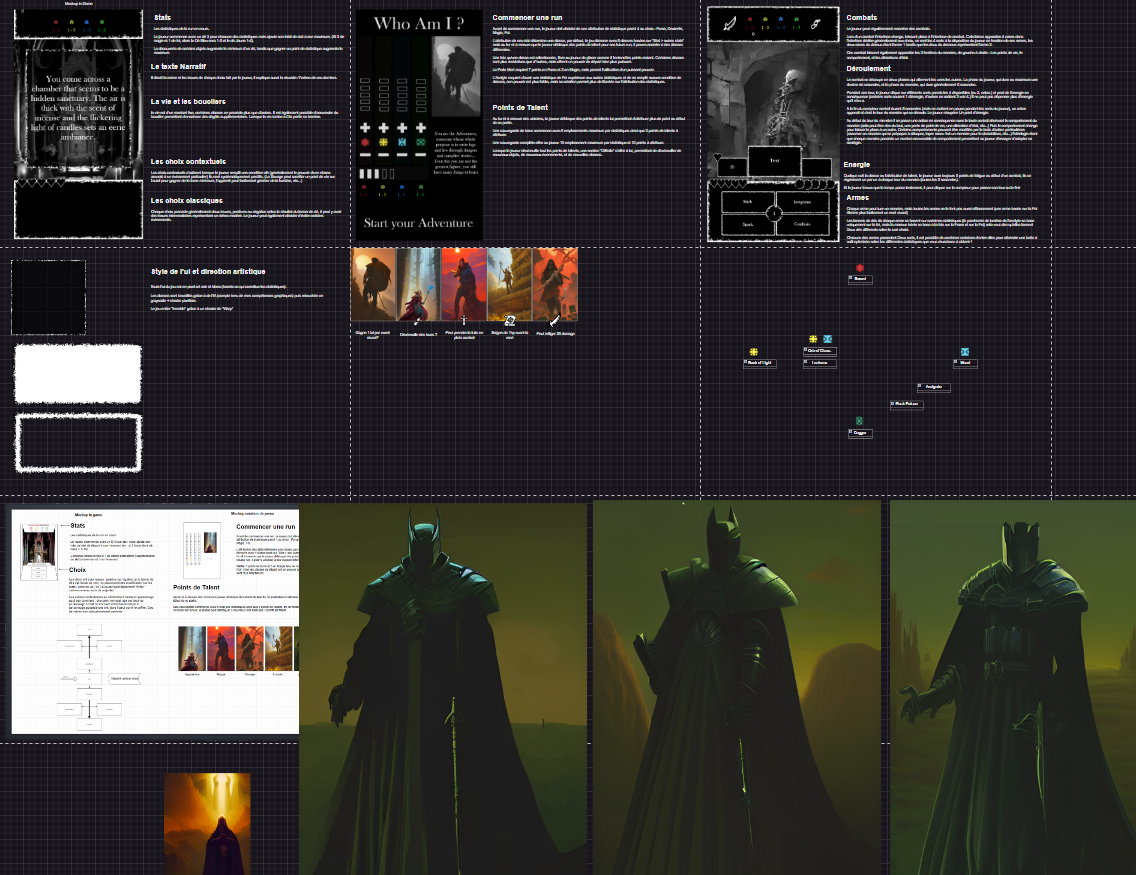Select the yellow emblem above Rush of Light node
The height and width of the screenshot is (875, 1136).
tap(754, 352)
